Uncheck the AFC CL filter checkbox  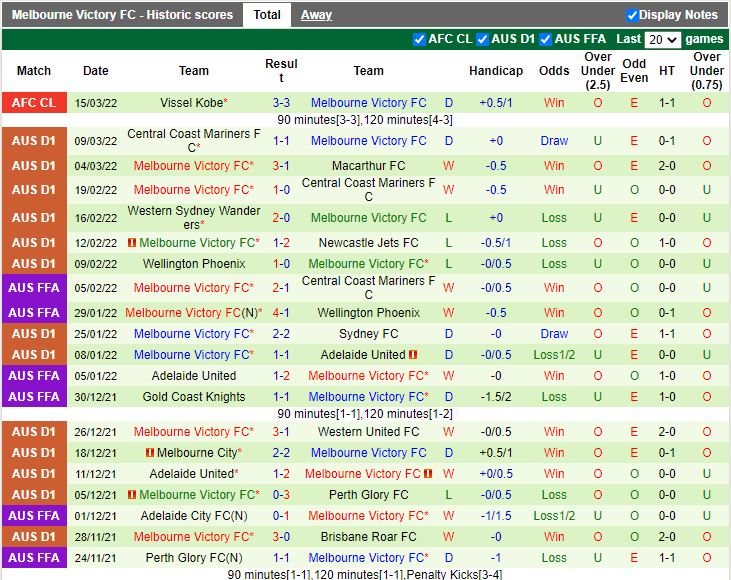click(x=419, y=39)
